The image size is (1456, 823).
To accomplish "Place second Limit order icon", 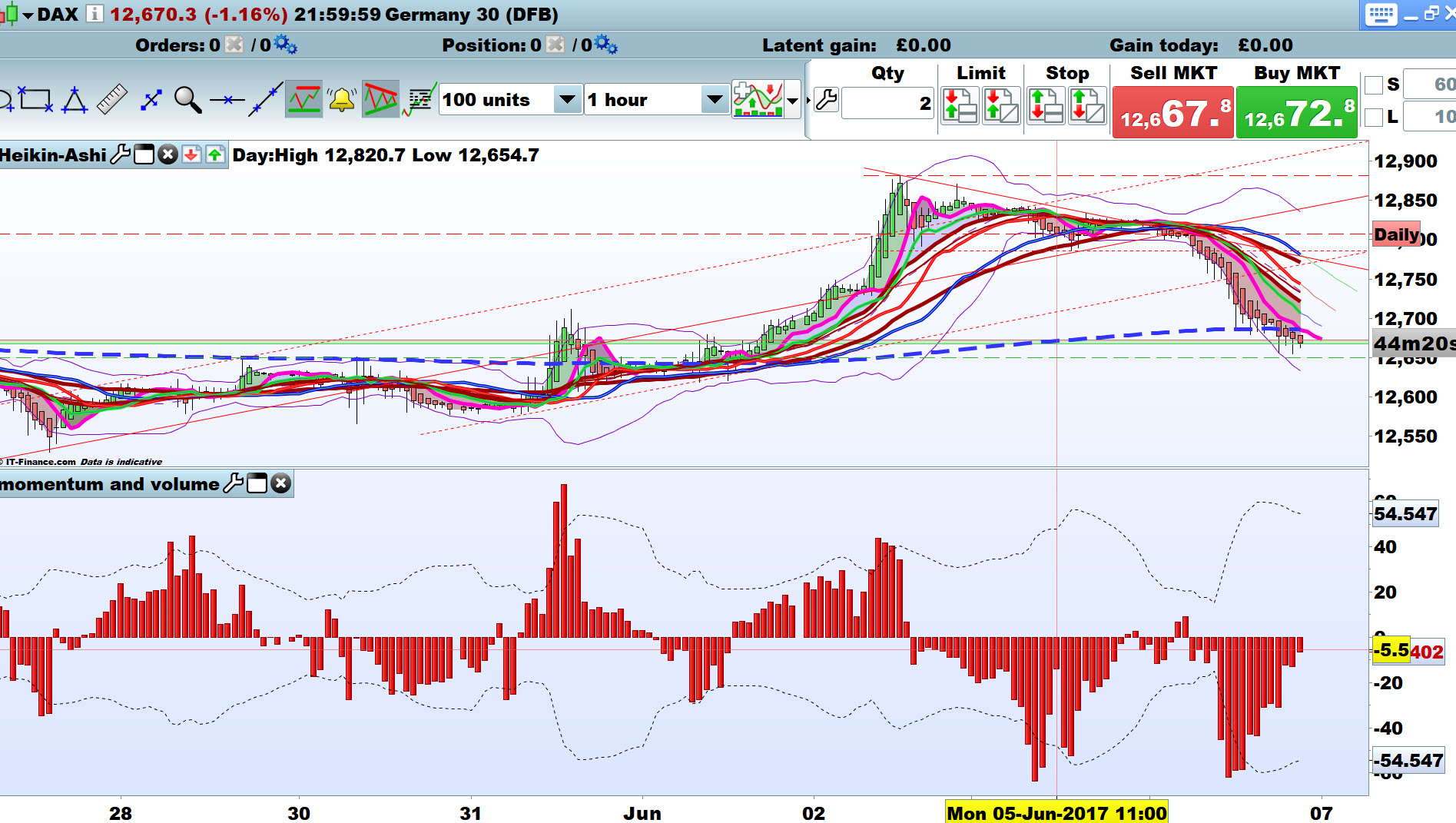I will point(1001,105).
